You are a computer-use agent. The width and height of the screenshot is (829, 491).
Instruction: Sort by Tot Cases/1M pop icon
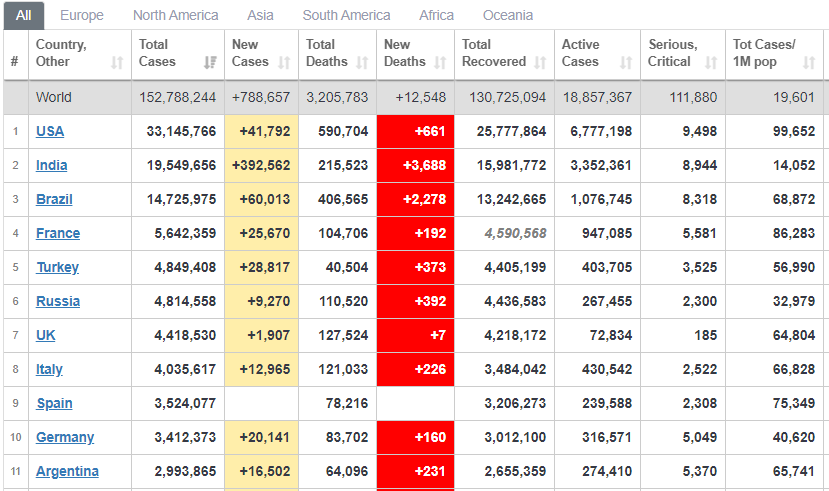click(x=809, y=62)
